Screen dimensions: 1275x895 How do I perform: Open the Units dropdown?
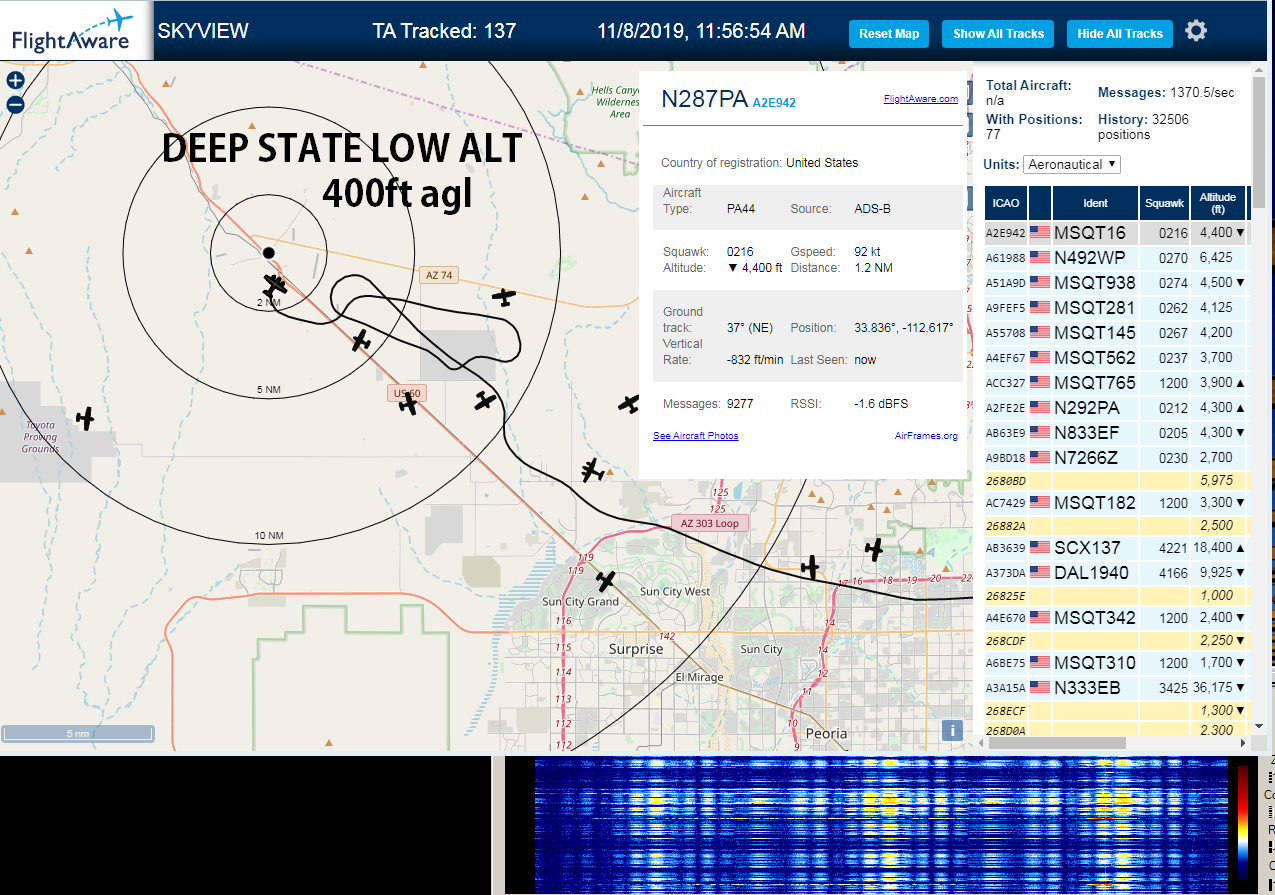1072,164
